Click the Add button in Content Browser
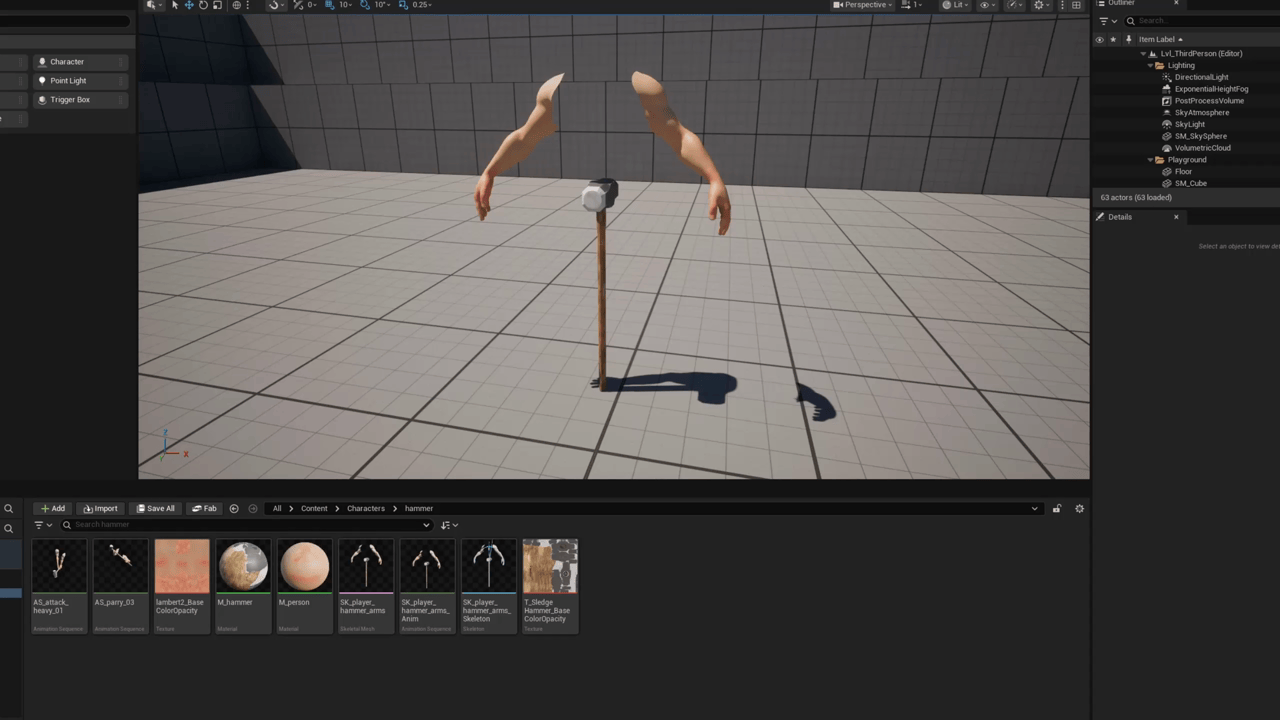 pyautogui.click(x=53, y=508)
